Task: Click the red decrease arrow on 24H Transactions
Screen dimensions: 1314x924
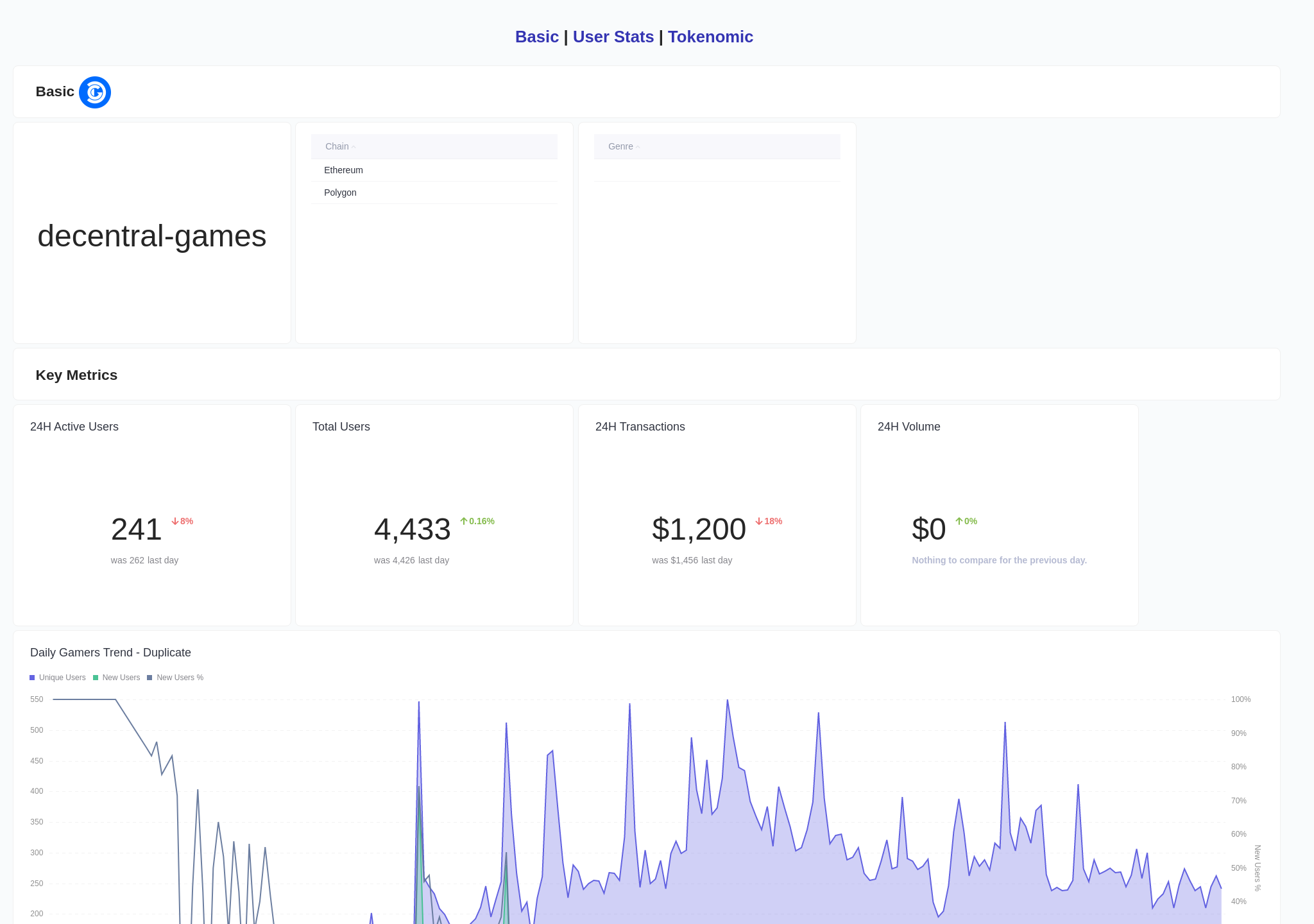Action: (x=758, y=521)
